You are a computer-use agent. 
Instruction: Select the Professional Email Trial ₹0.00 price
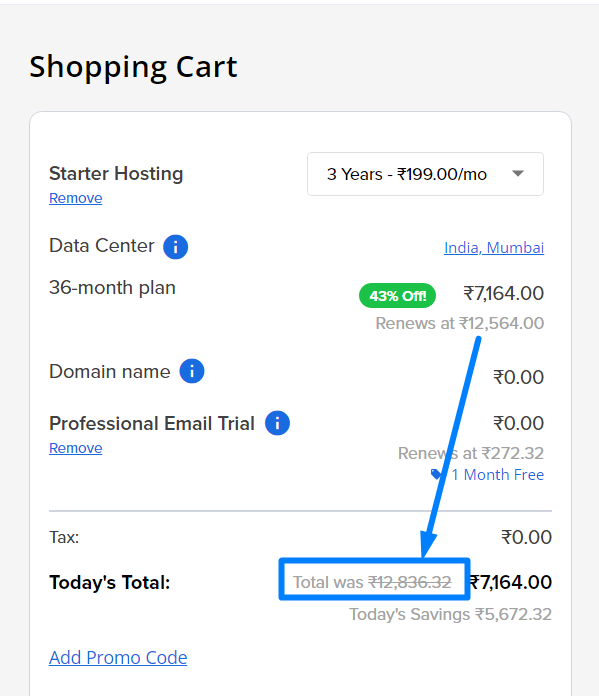pos(519,423)
